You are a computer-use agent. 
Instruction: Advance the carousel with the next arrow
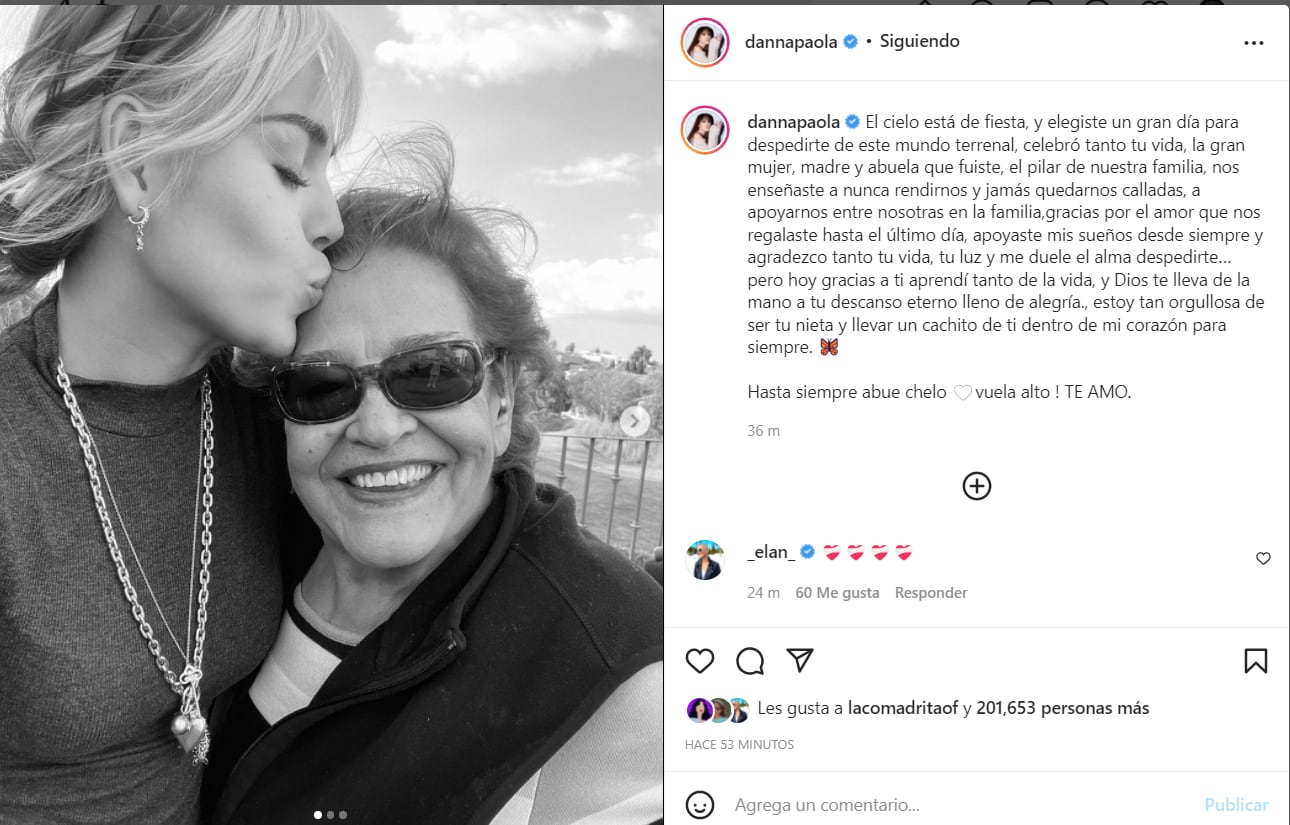[x=634, y=422]
